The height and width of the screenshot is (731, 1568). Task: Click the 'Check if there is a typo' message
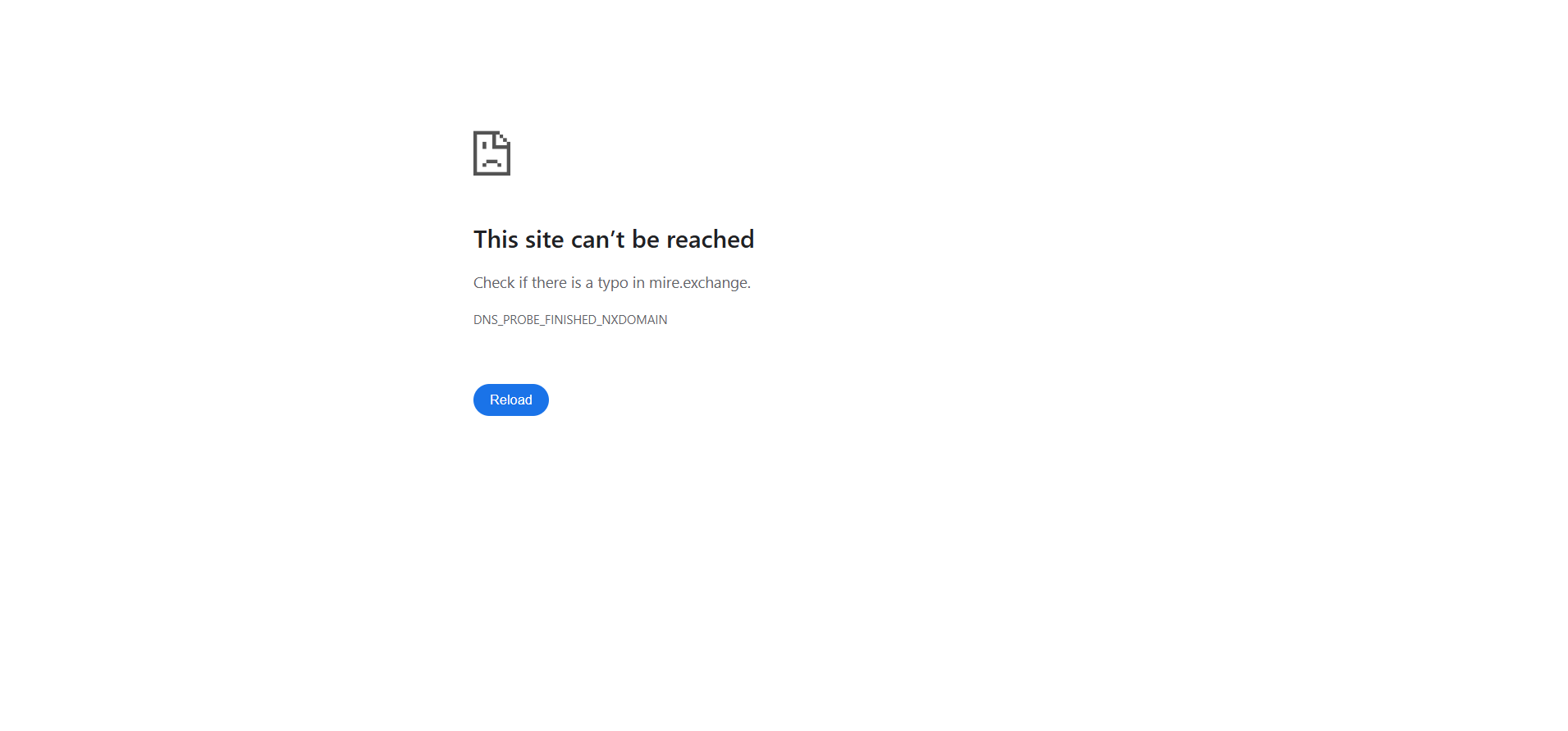612,283
